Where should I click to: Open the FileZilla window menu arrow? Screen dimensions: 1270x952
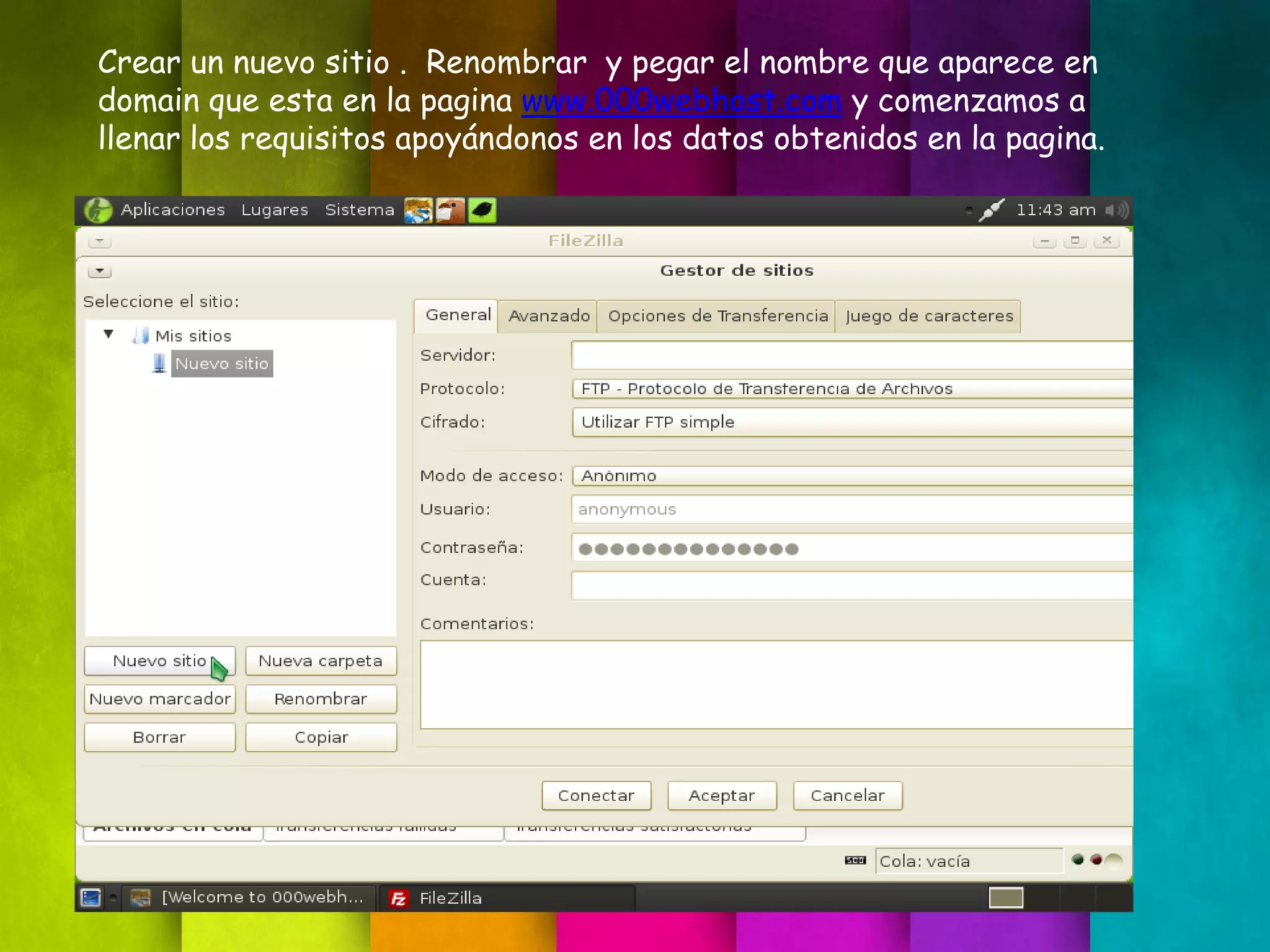(99, 240)
